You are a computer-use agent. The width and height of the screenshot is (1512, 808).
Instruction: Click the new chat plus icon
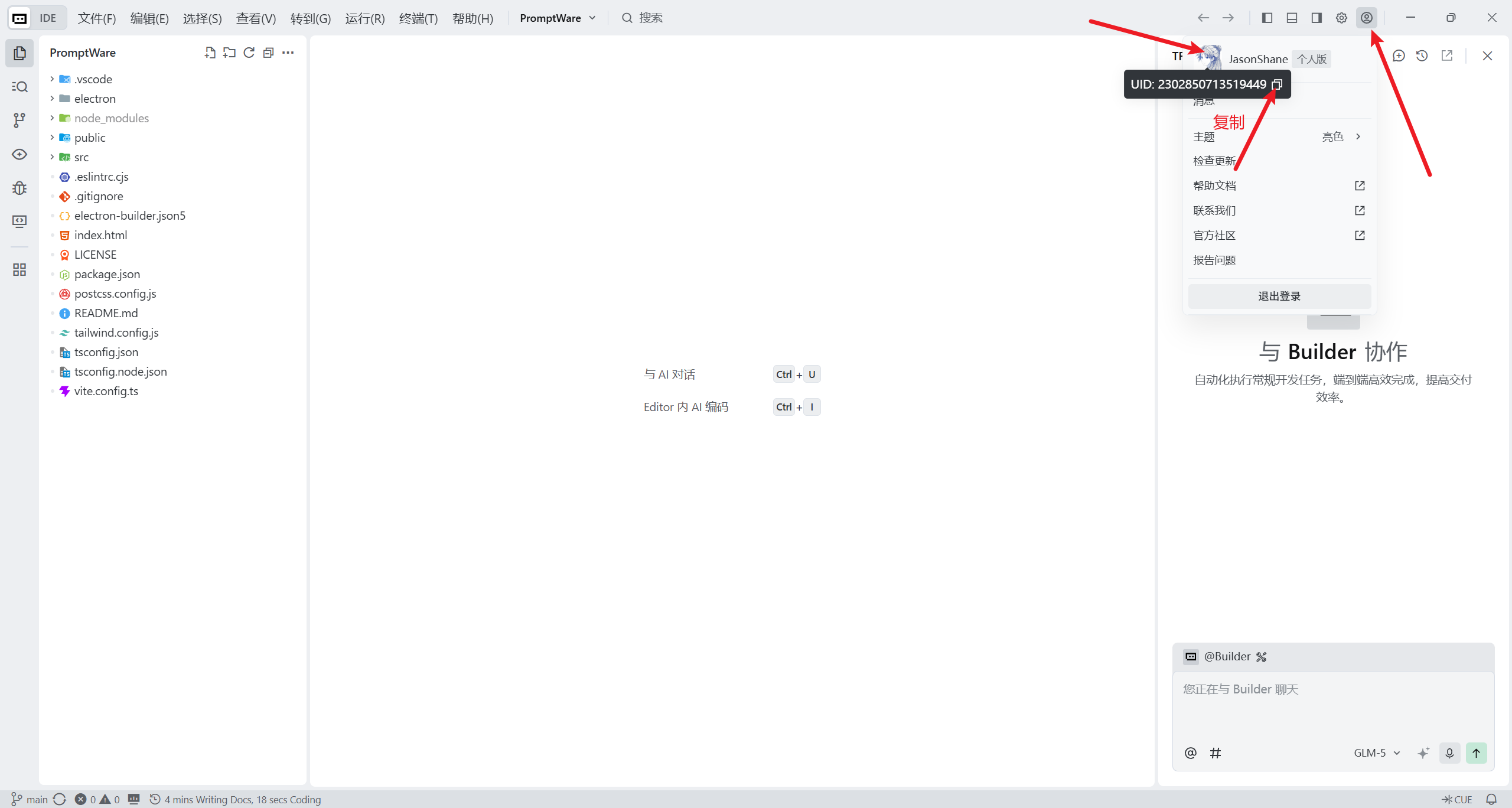[x=1398, y=56]
